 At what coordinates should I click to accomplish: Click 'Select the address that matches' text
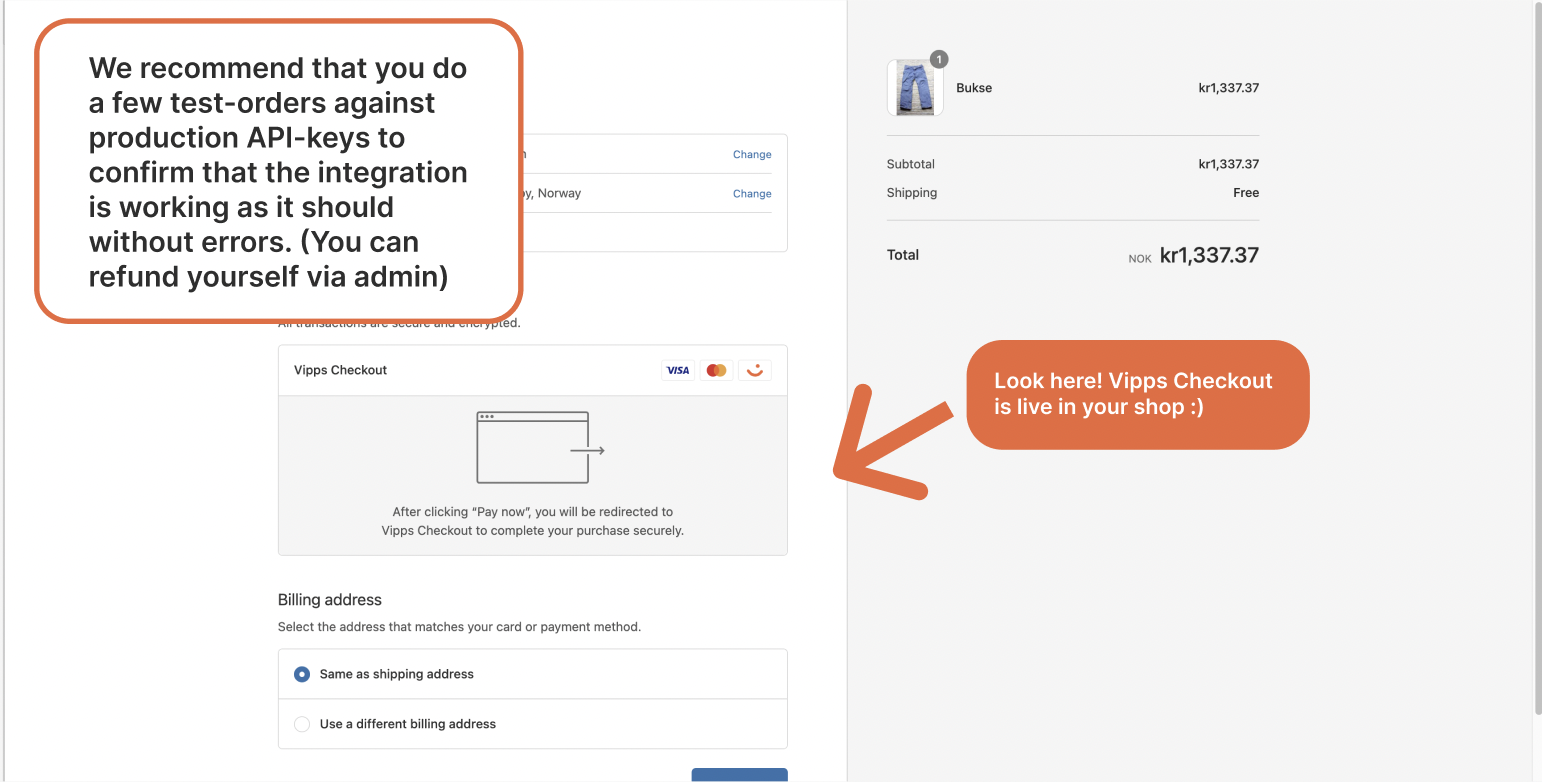(x=459, y=627)
